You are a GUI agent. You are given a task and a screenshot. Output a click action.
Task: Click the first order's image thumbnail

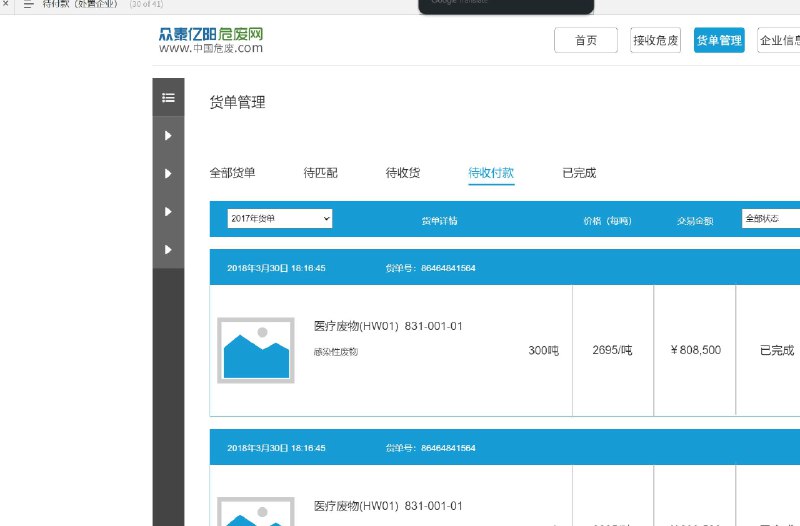click(x=256, y=350)
